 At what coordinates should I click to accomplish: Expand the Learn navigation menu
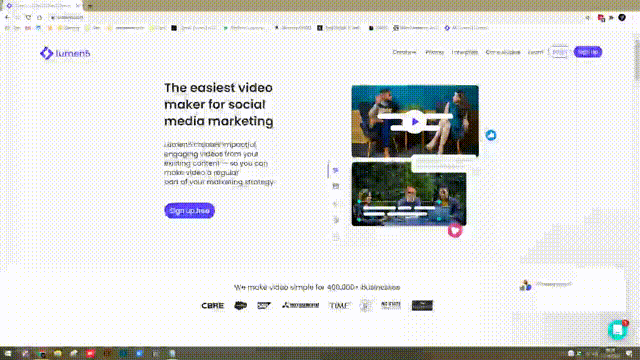click(x=536, y=52)
